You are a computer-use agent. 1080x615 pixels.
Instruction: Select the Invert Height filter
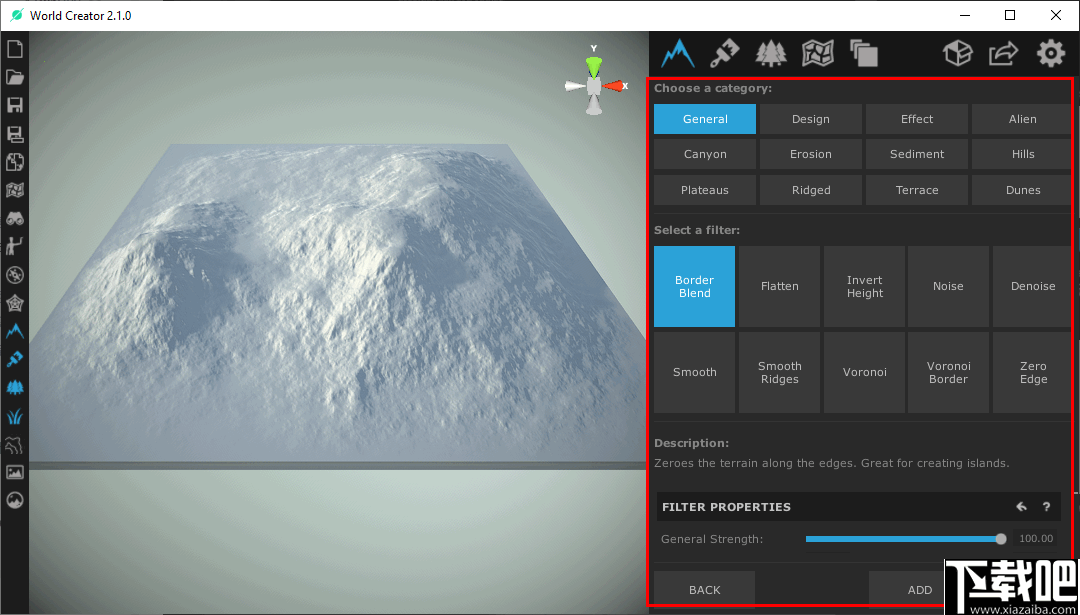click(864, 287)
